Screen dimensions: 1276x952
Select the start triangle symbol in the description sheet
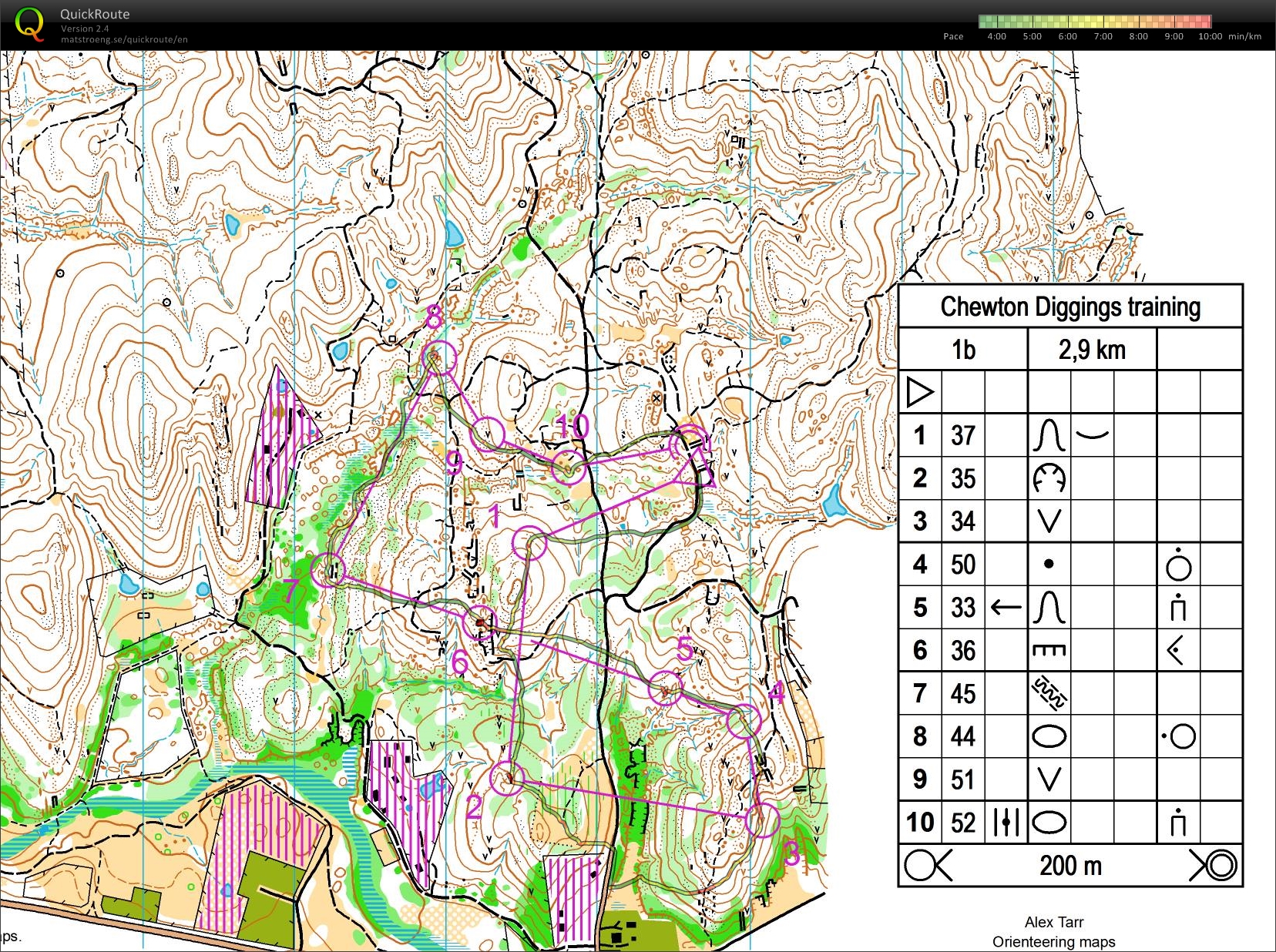(922, 392)
